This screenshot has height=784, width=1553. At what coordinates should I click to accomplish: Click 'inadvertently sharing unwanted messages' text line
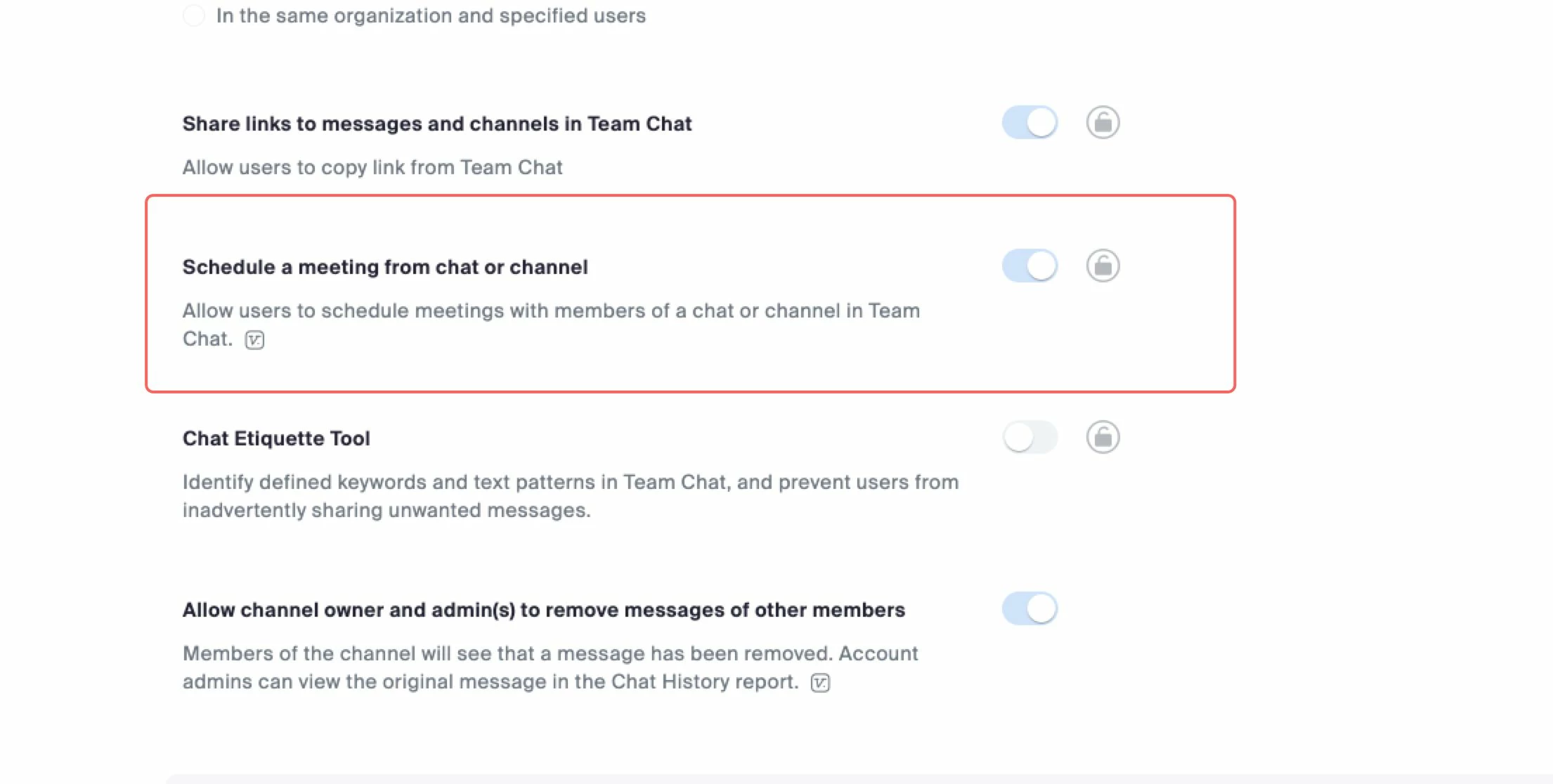pos(386,510)
